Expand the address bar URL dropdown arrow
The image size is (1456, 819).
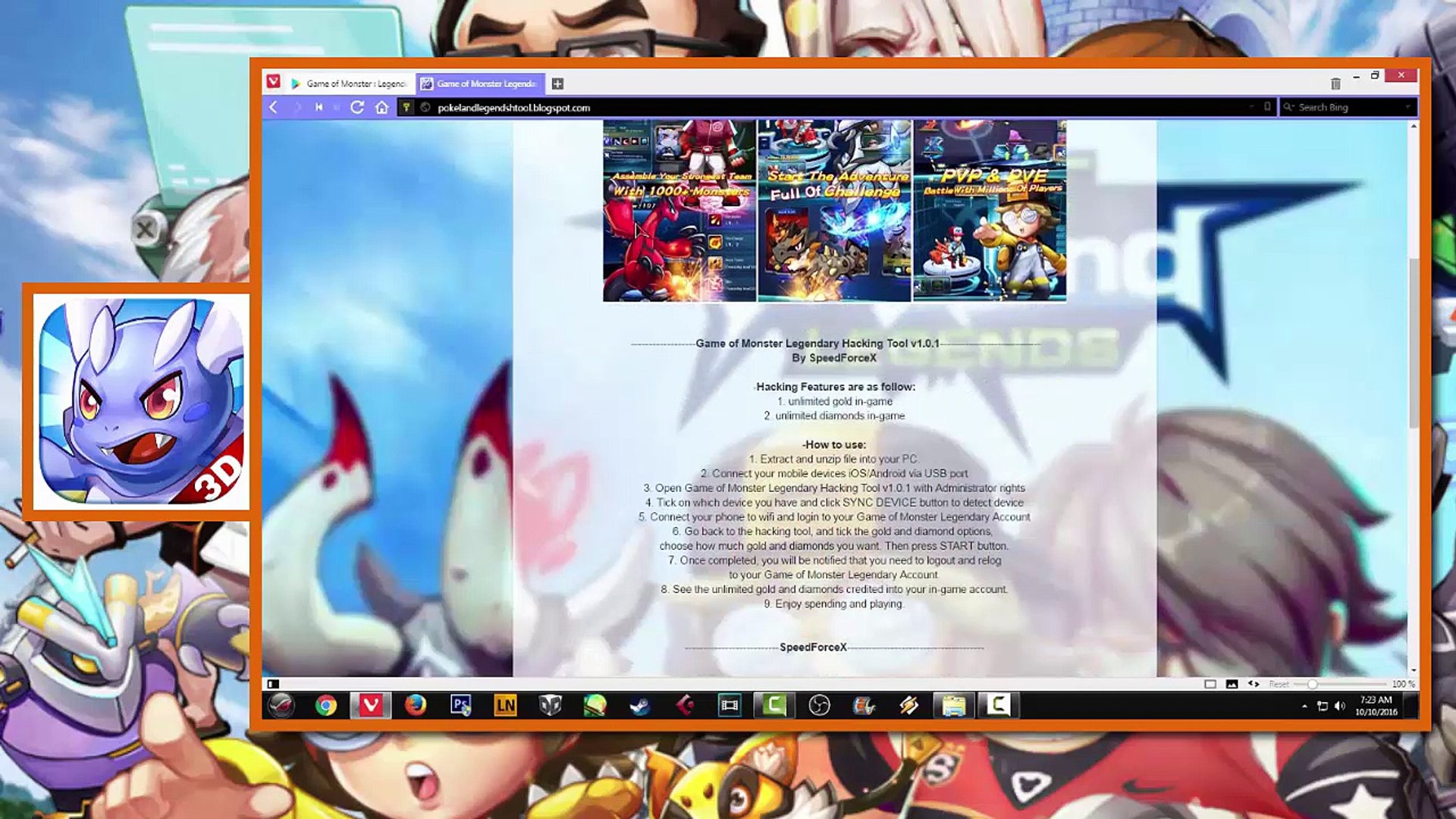pos(1251,108)
